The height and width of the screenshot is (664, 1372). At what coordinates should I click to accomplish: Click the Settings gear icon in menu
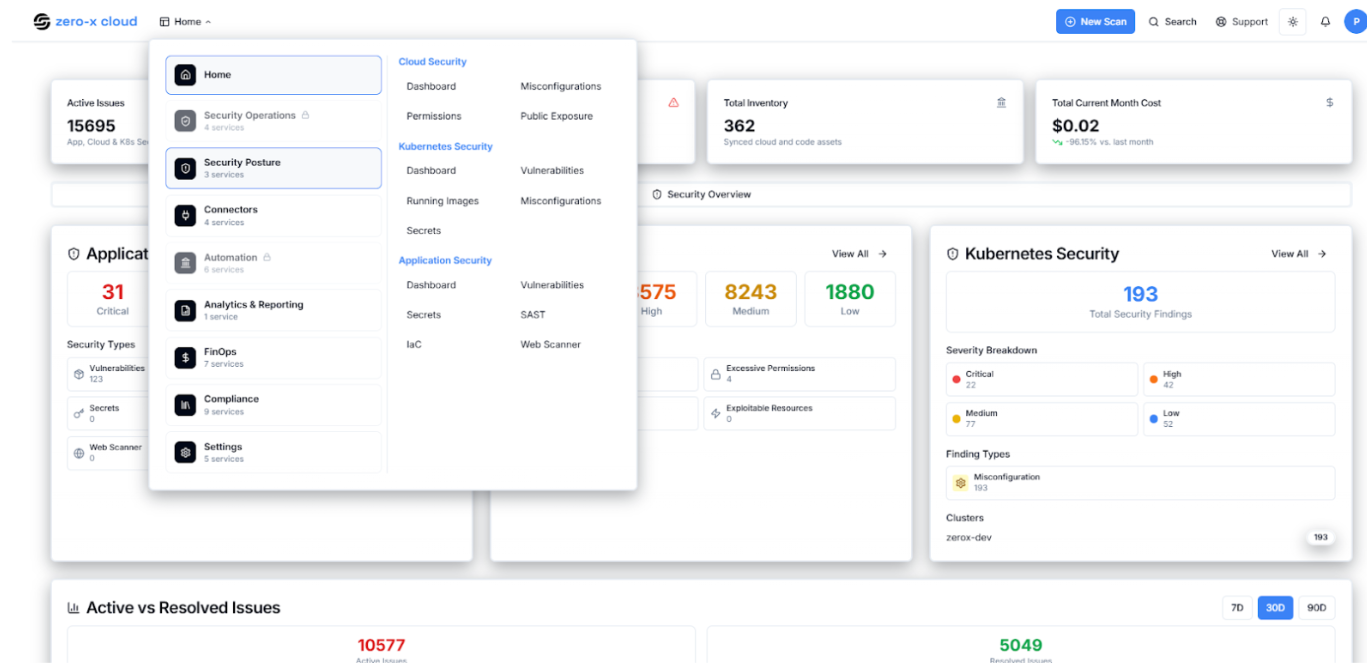[185, 452]
